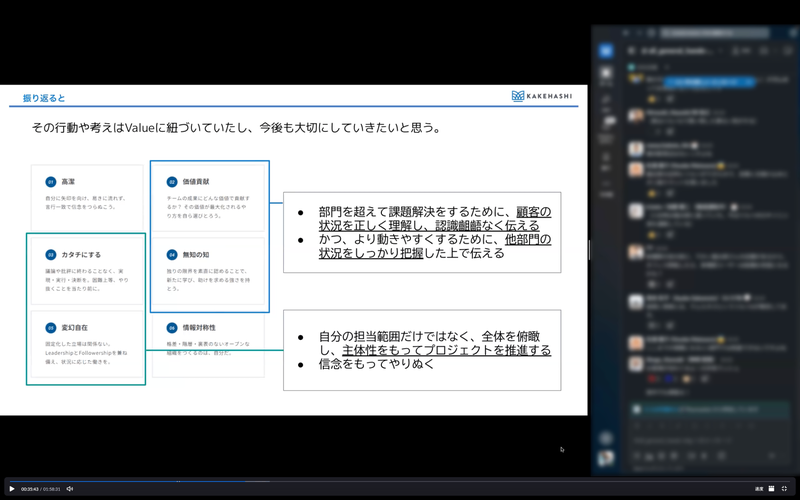Click the 信念をもってやりぬく bullet
This screenshot has width=800, height=500.
376,364
